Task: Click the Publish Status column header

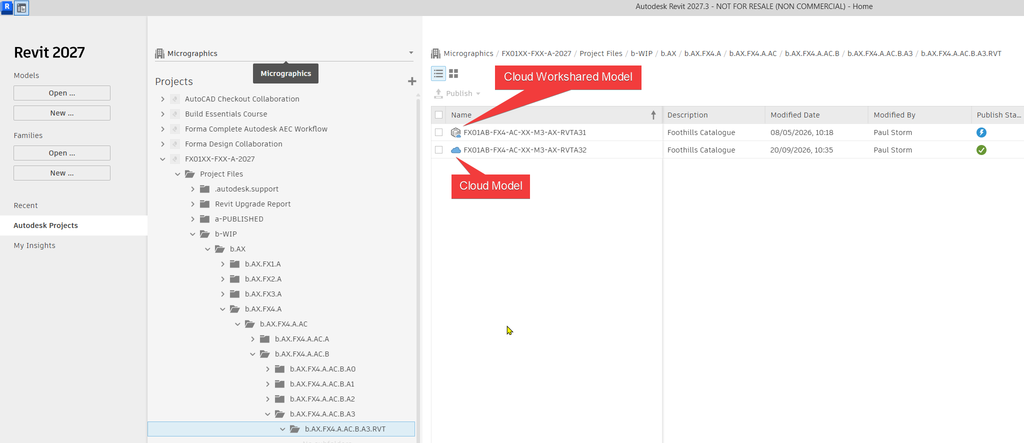Action: click(x=998, y=115)
